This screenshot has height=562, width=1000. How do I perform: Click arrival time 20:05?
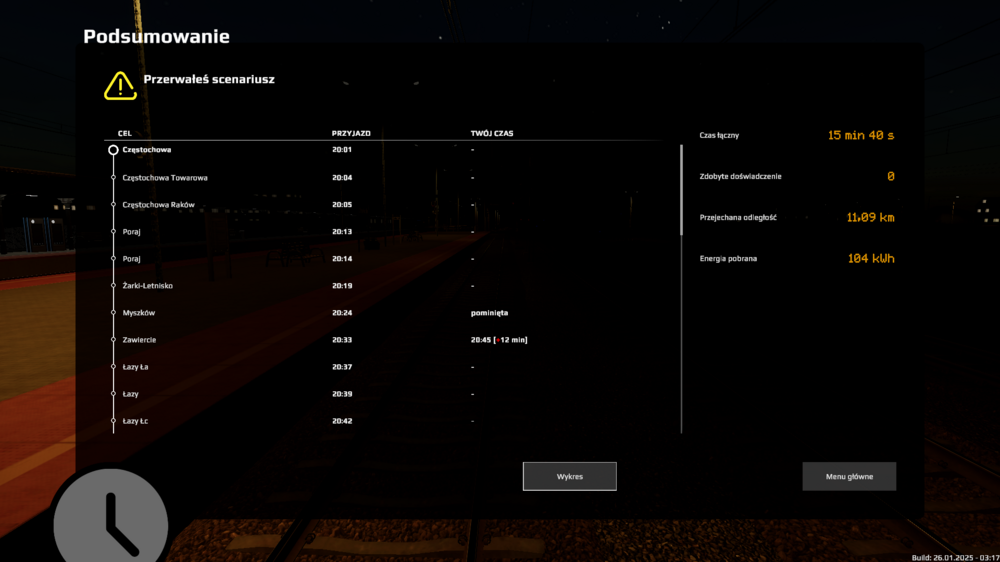[x=342, y=205]
